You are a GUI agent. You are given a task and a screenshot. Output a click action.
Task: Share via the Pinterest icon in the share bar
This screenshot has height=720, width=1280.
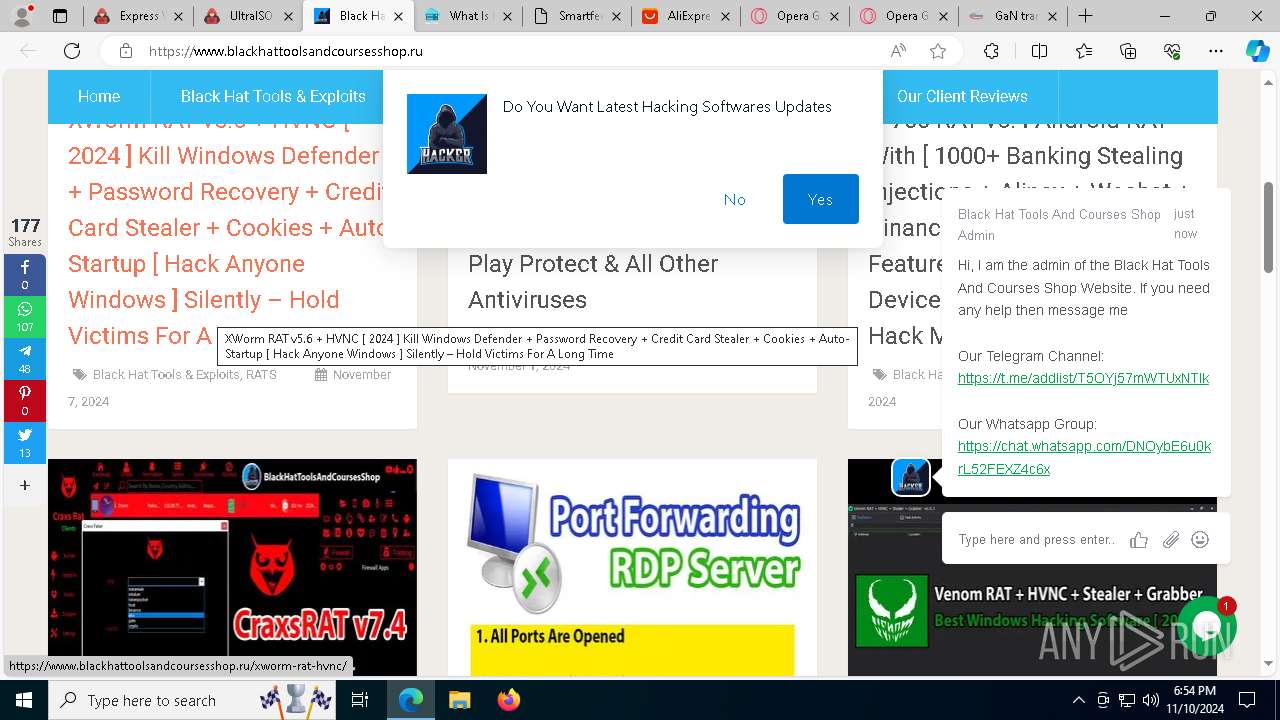[25, 401]
